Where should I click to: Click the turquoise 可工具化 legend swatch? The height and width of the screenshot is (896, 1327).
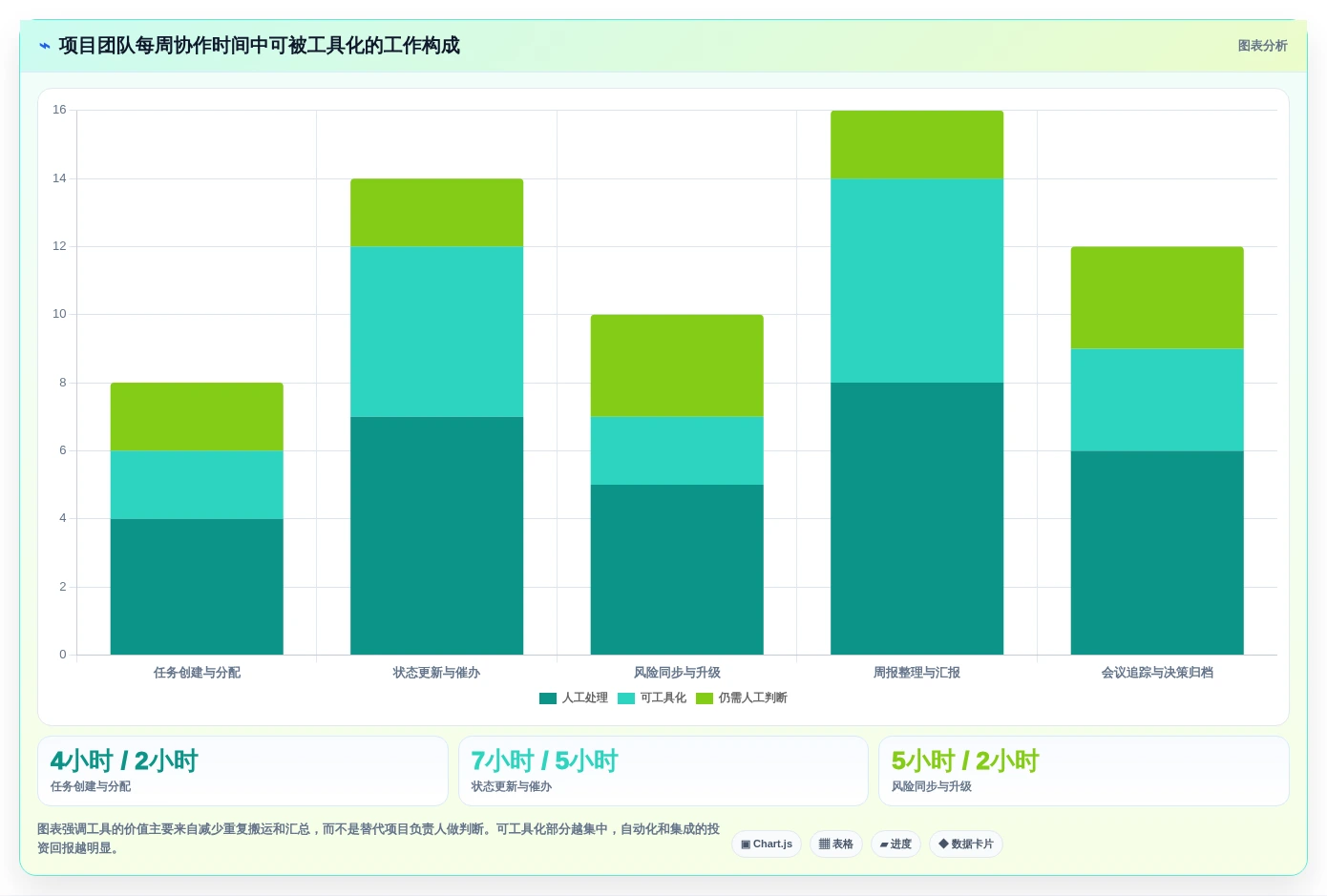(626, 698)
